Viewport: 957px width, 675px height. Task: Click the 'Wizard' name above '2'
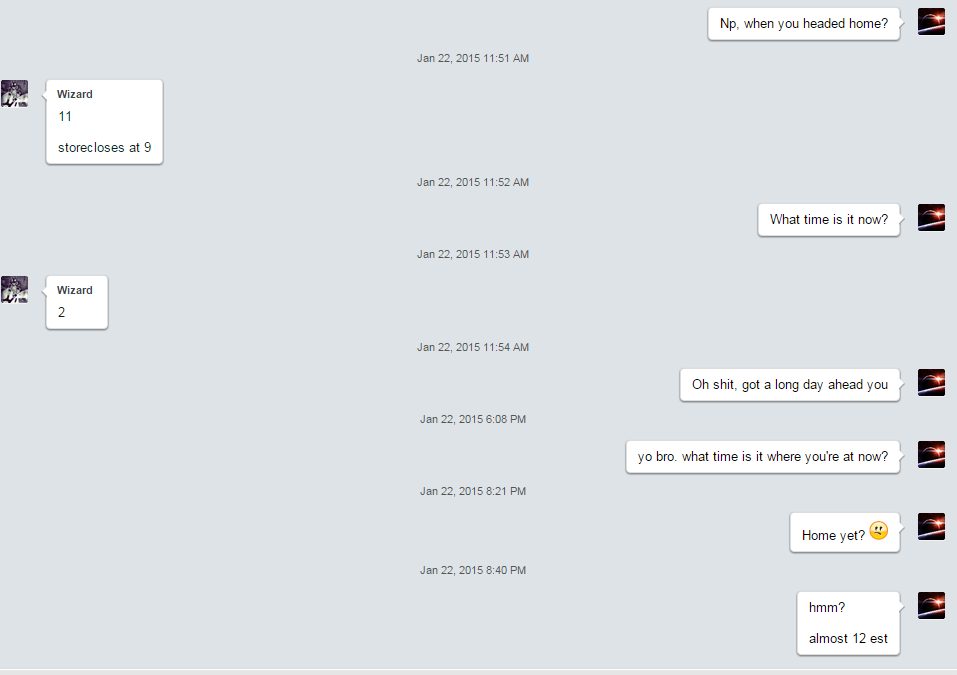[74, 290]
